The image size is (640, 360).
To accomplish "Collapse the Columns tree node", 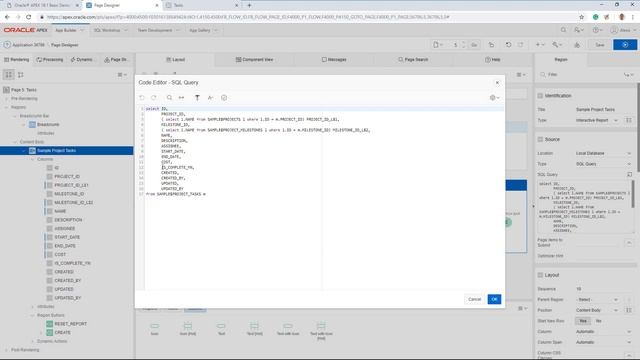I will (33, 159).
